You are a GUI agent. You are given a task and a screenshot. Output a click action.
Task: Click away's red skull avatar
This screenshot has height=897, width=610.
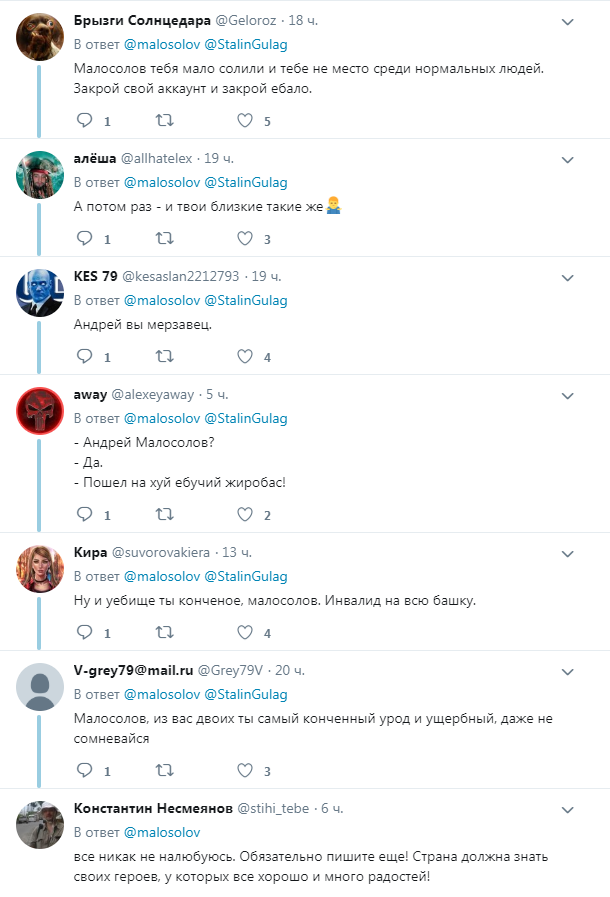click(41, 411)
